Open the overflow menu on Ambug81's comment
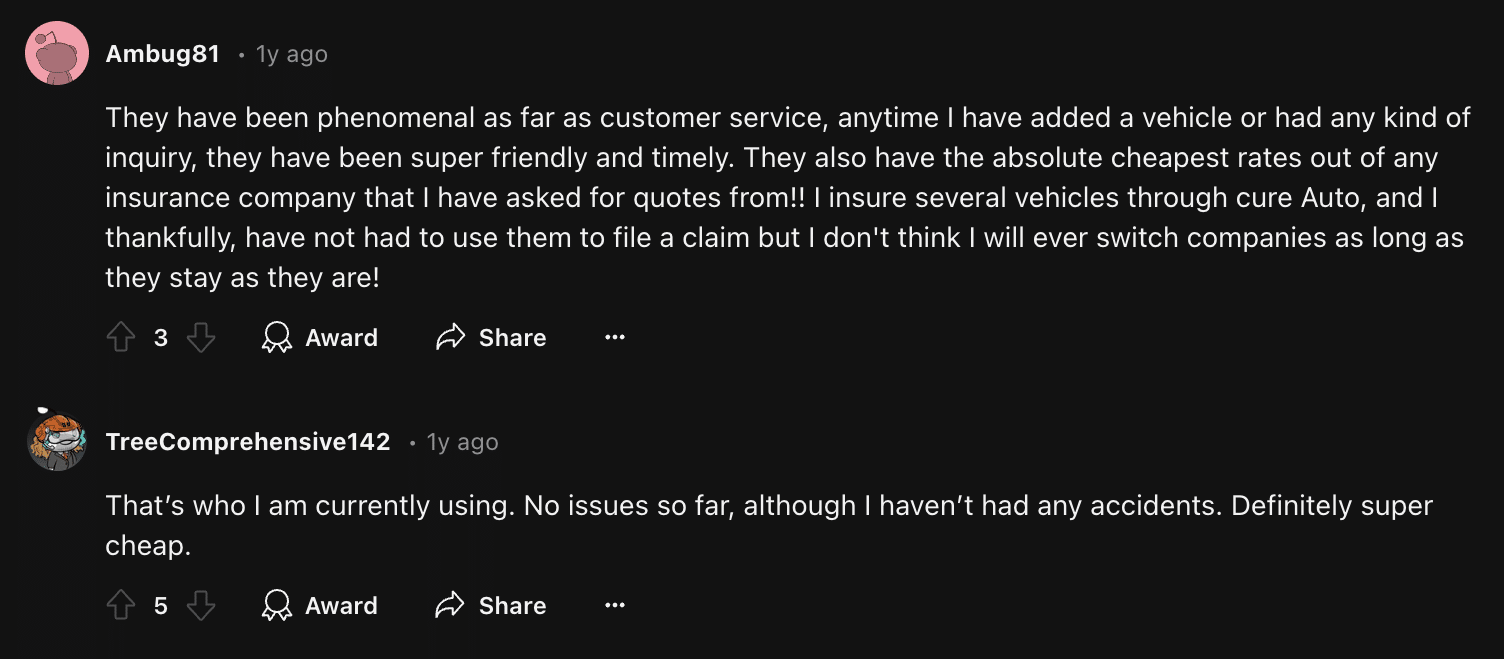The image size is (1504, 659). (x=614, y=337)
